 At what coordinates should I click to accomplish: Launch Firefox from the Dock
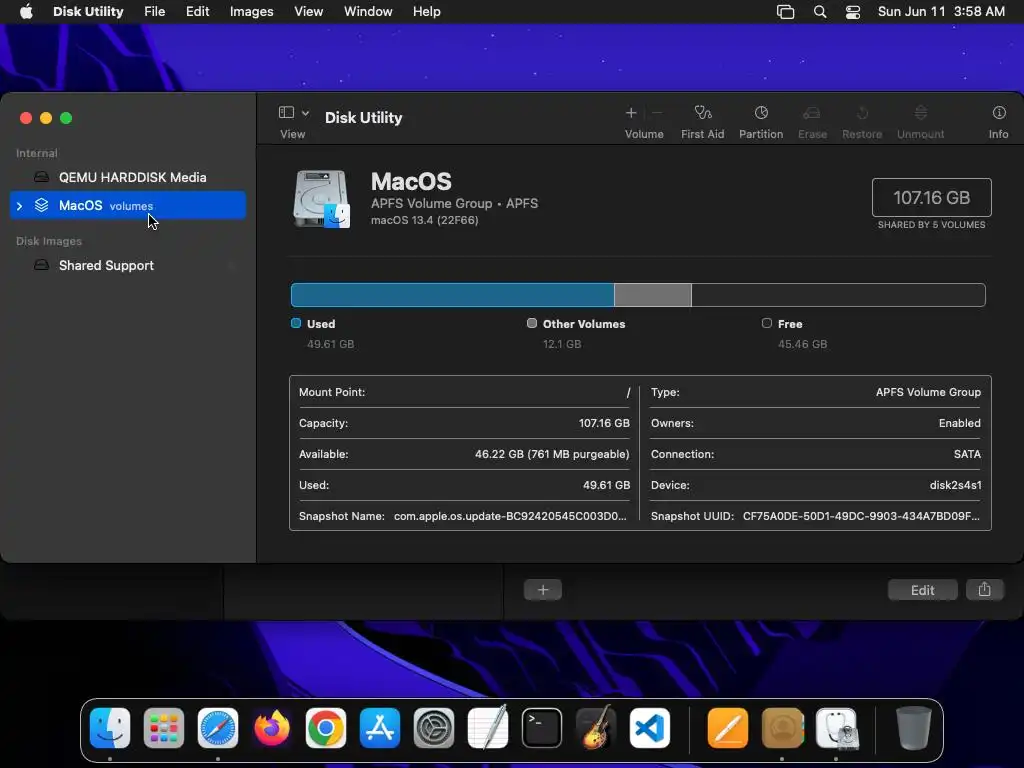(x=272, y=728)
